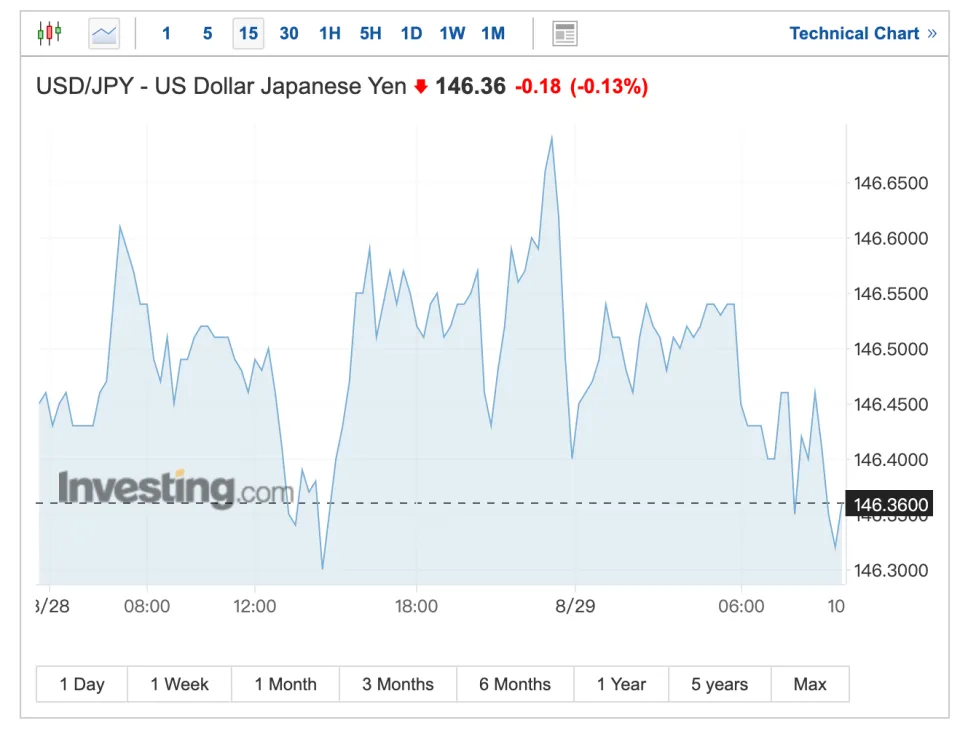Image resolution: width=960 pixels, height=731 pixels.
Task: Switch to 30 minute interval
Action: [289, 33]
